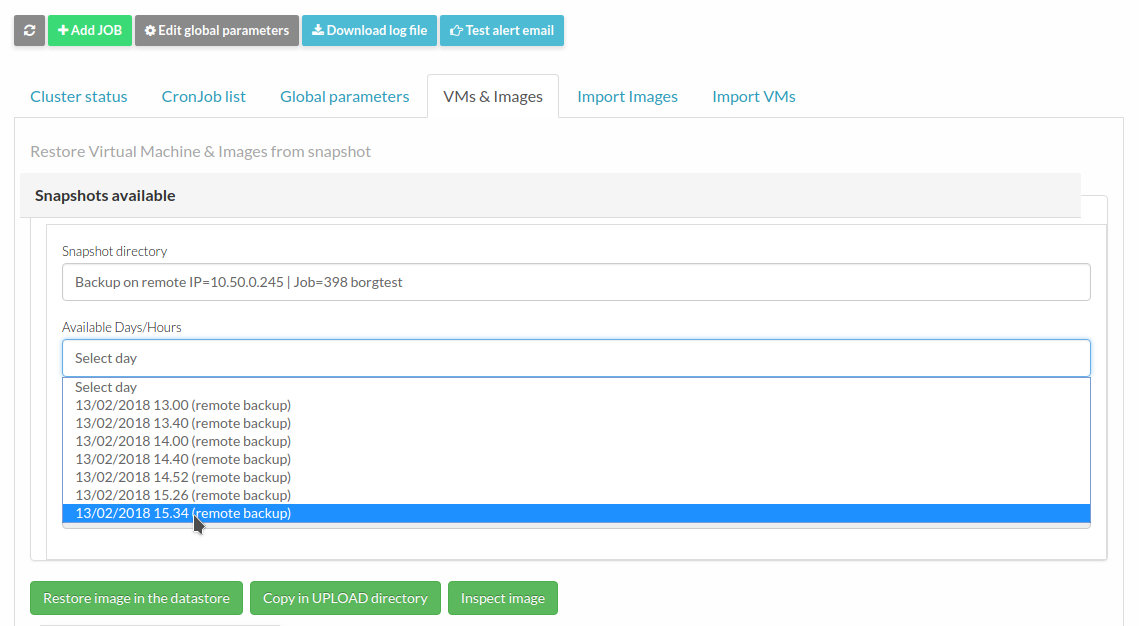Viewport: 1139px width, 626px height.
Task: Open the CronJob list tab
Action: click(203, 97)
